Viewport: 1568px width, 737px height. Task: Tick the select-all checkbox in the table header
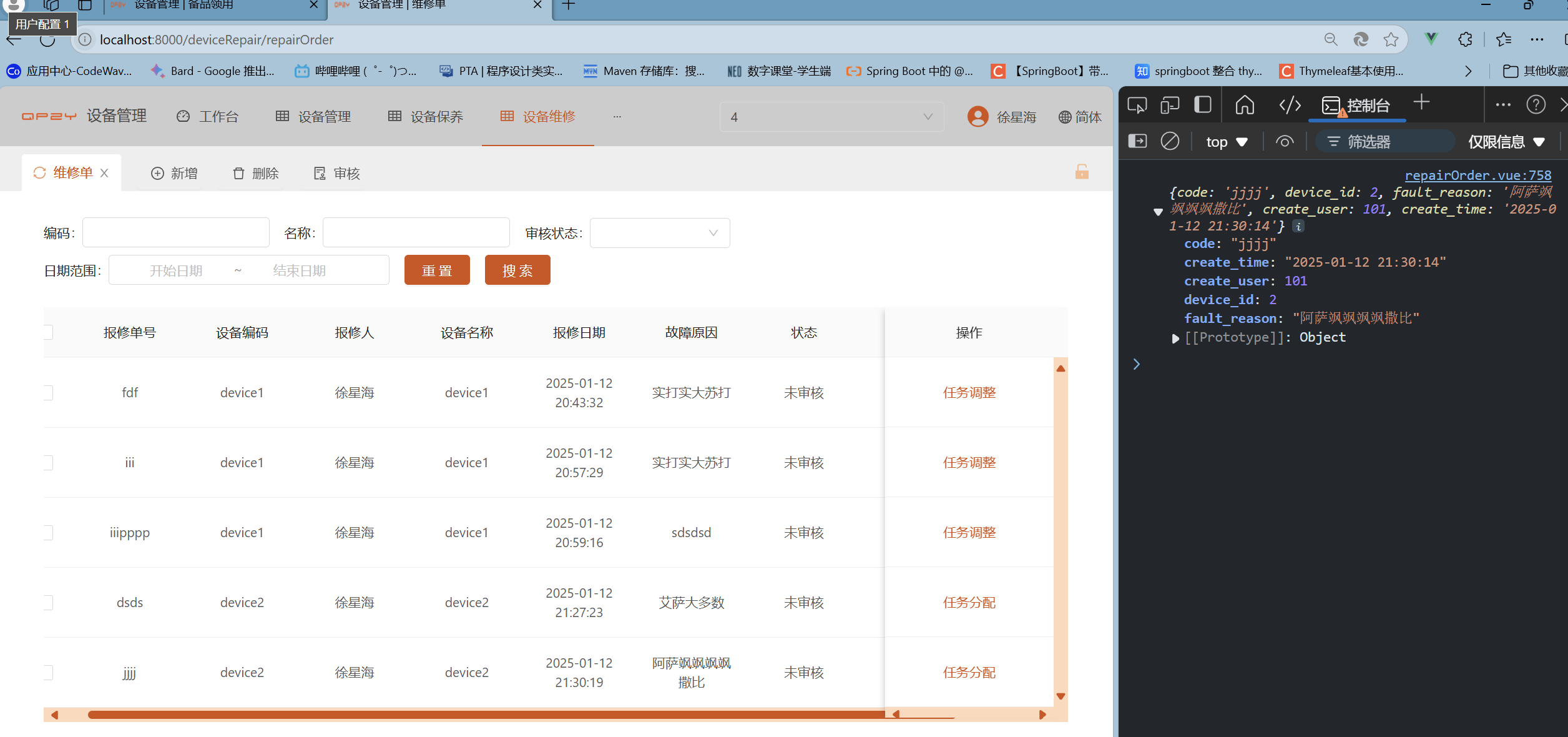point(49,332)
